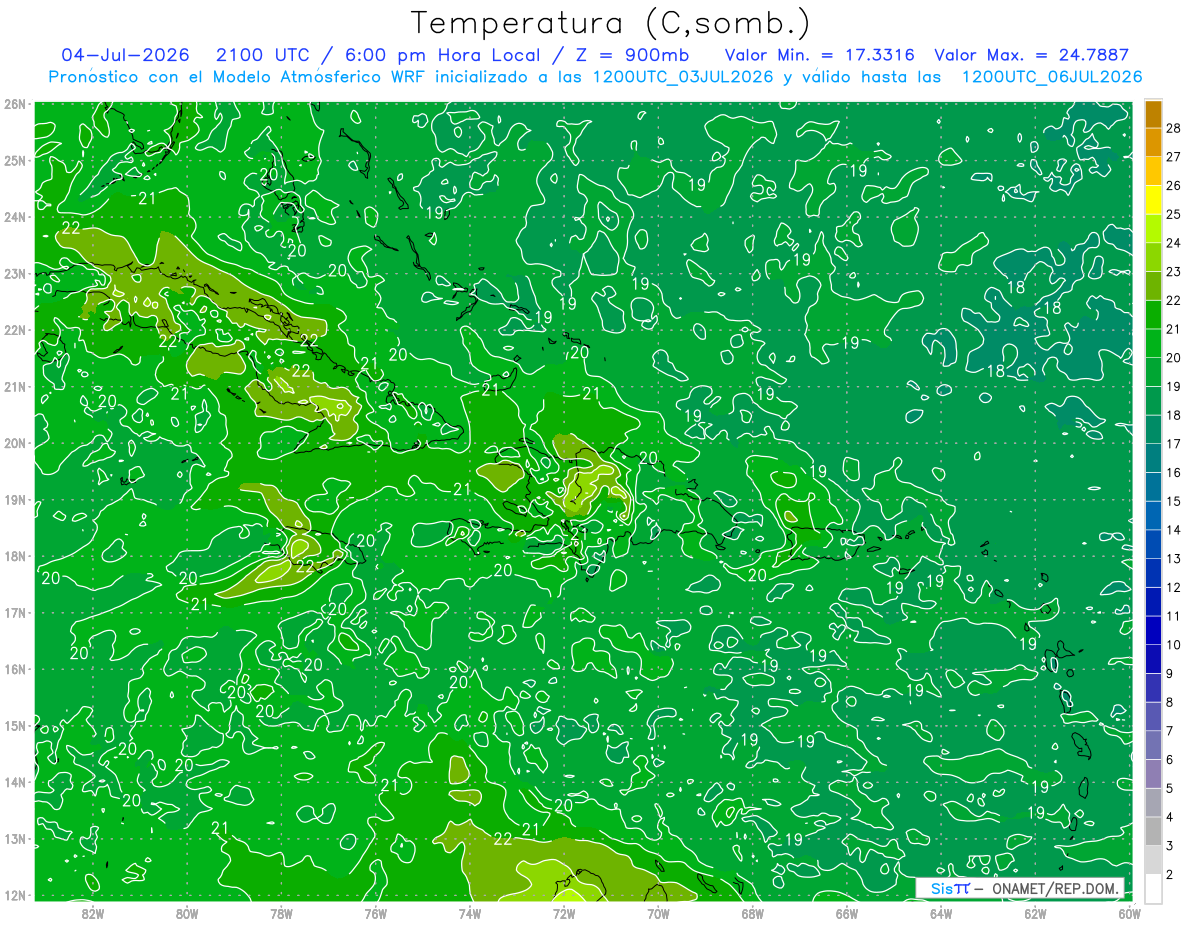Select the date text "04-Jul-2026"

click(x=126, y=55)
